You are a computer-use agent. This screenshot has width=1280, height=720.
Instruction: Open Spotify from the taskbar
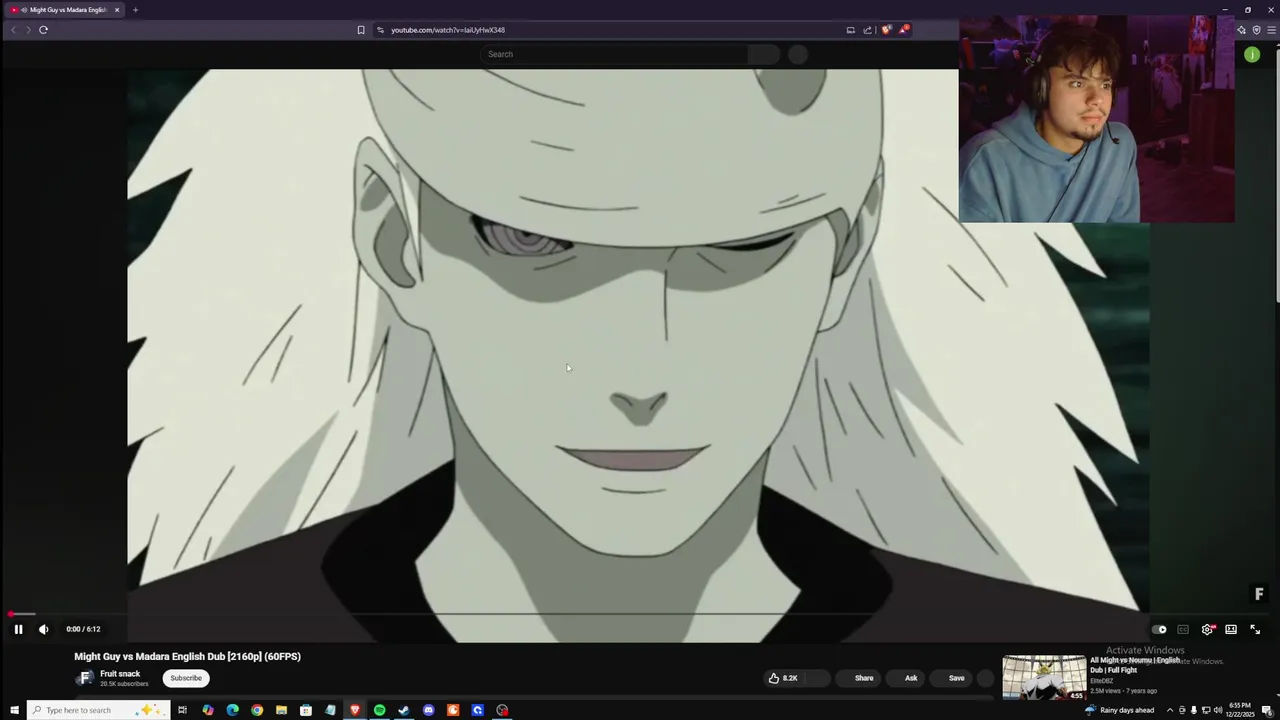tap(379, 710)
